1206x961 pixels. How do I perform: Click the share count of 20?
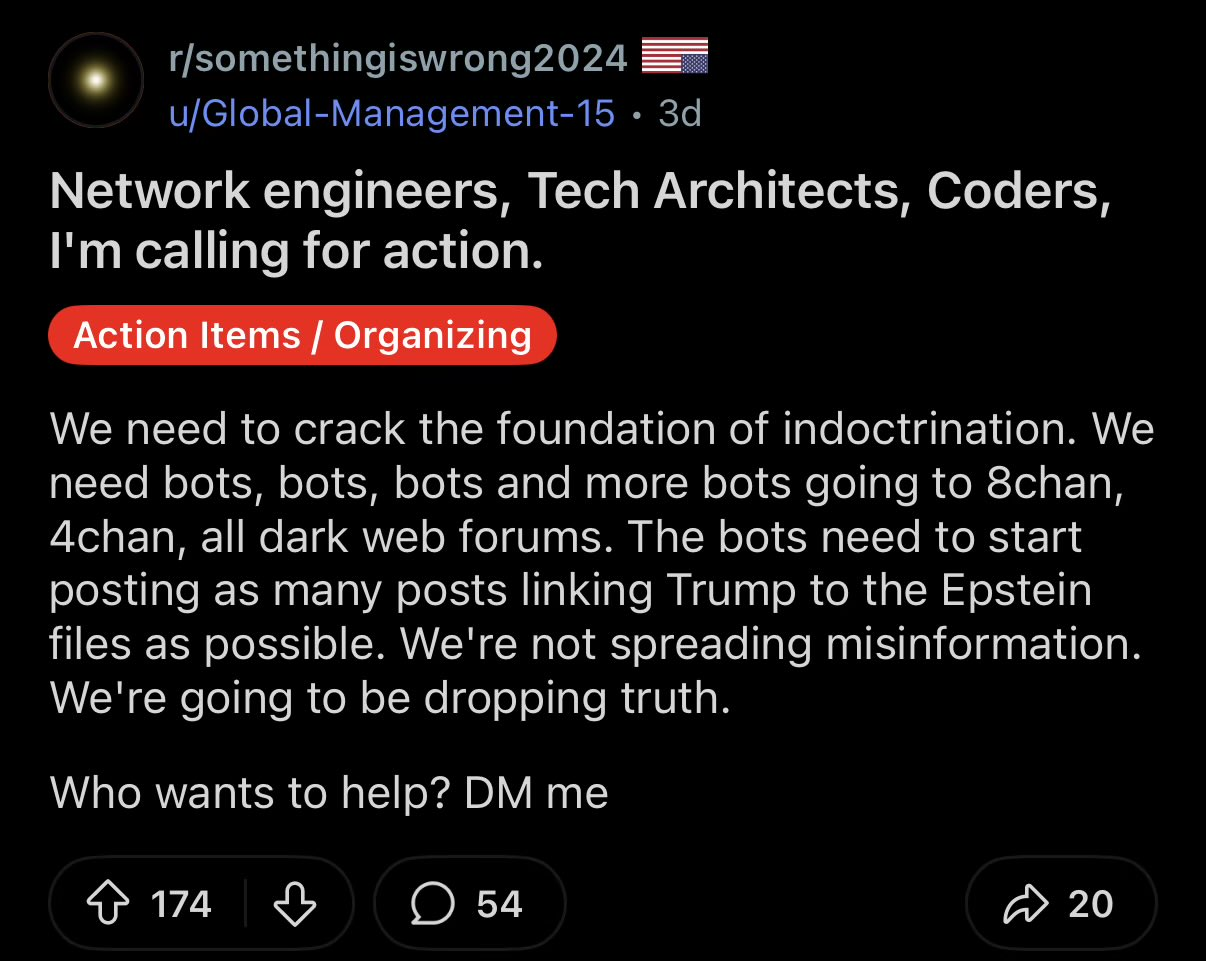(x=1090, y=904)
